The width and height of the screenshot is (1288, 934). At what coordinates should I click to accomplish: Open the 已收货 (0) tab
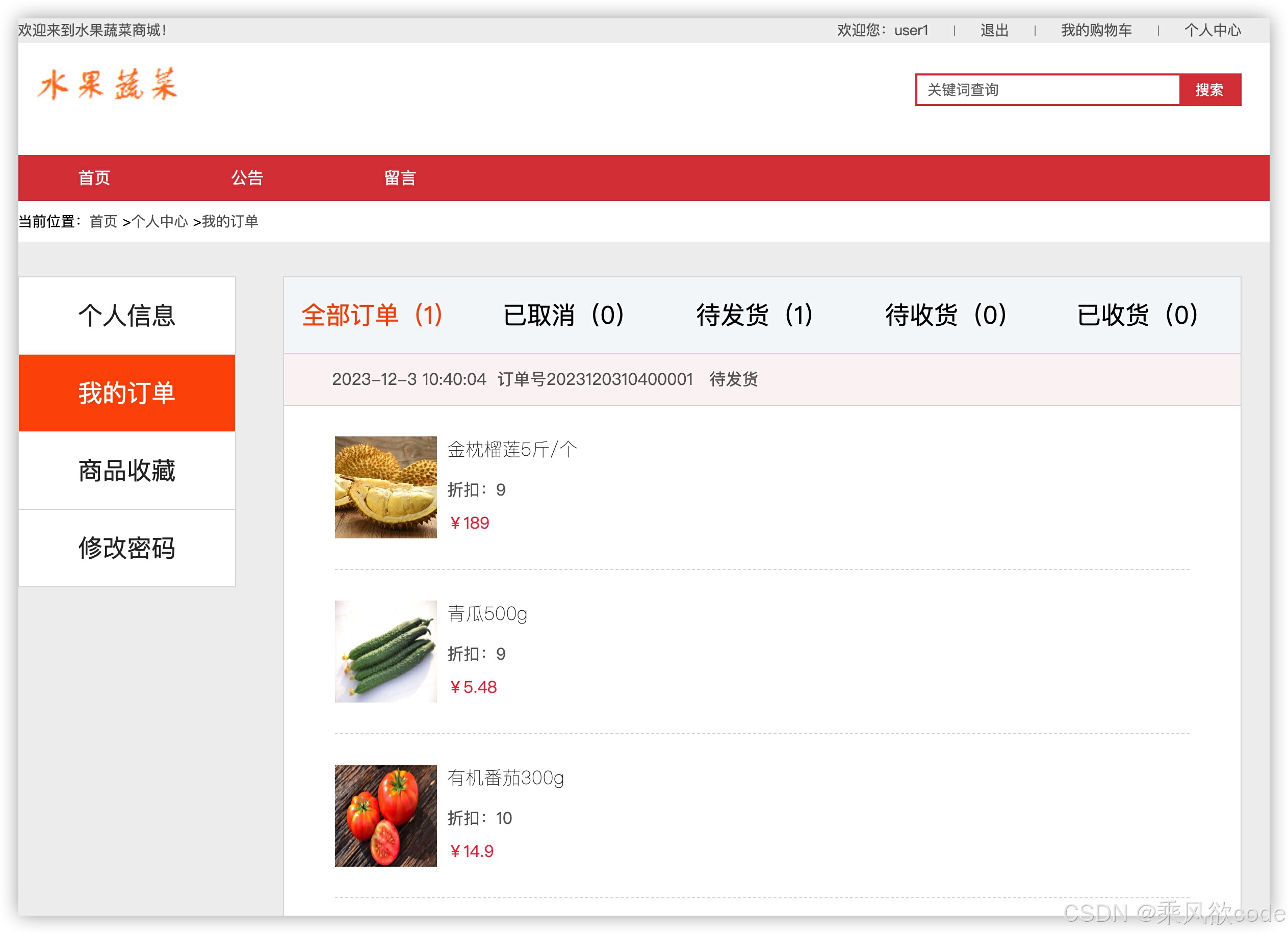tap(1137, 315)
